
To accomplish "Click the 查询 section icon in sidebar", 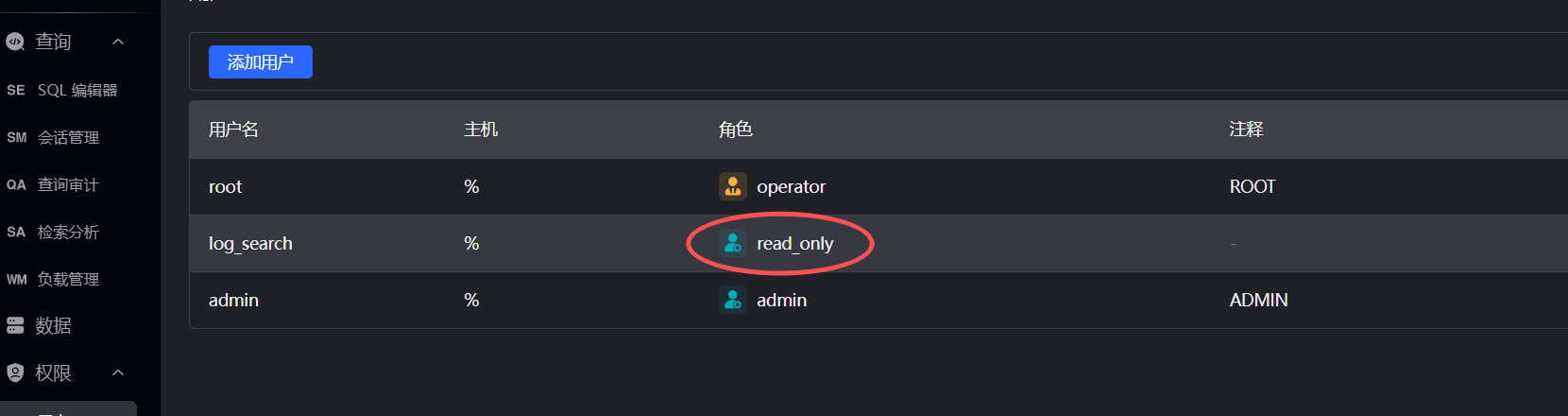I will pyautogui.click(x=15, y=42).
